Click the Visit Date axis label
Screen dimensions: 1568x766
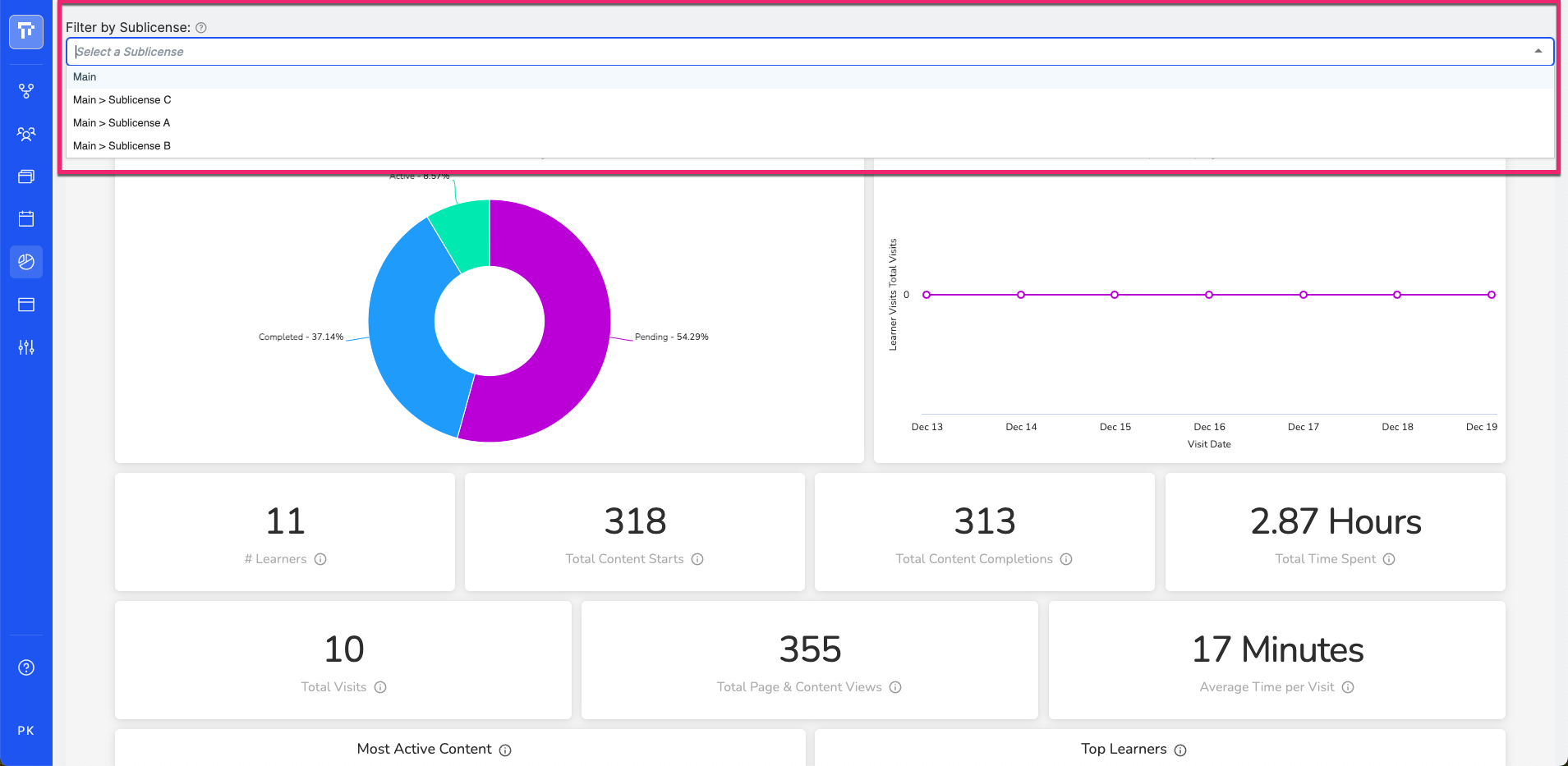pos(1209,444)
